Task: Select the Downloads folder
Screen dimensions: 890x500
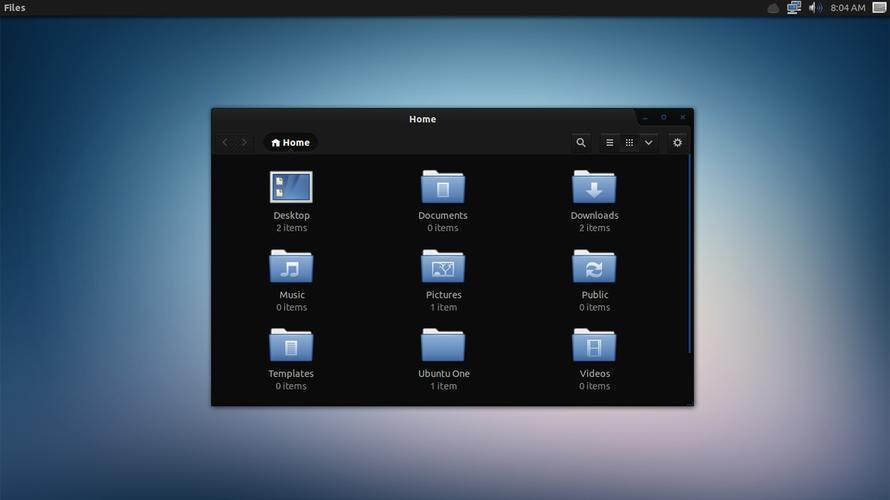Action: click(594, 188)
